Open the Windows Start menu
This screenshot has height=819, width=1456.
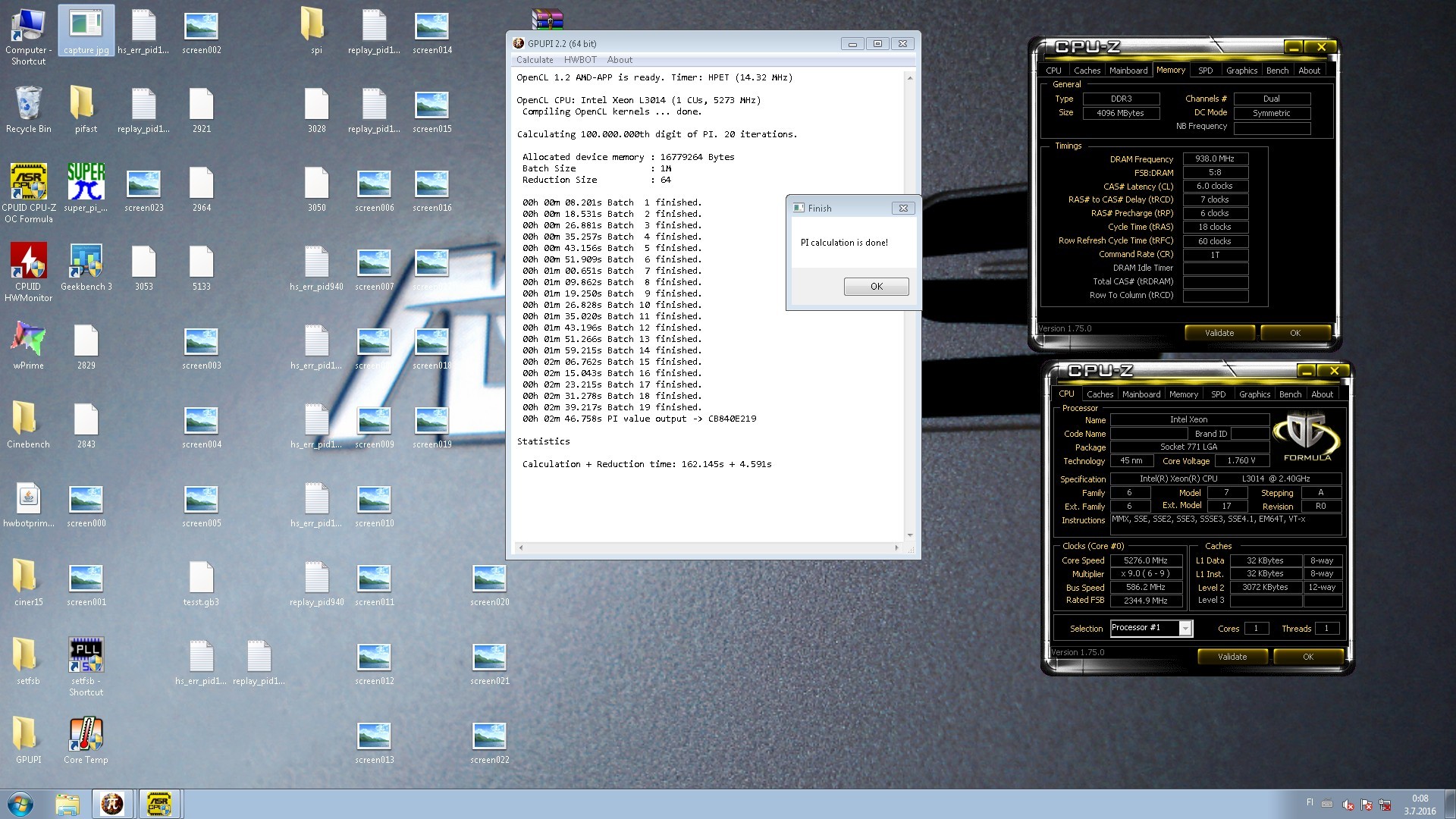(x=20, y=804)
